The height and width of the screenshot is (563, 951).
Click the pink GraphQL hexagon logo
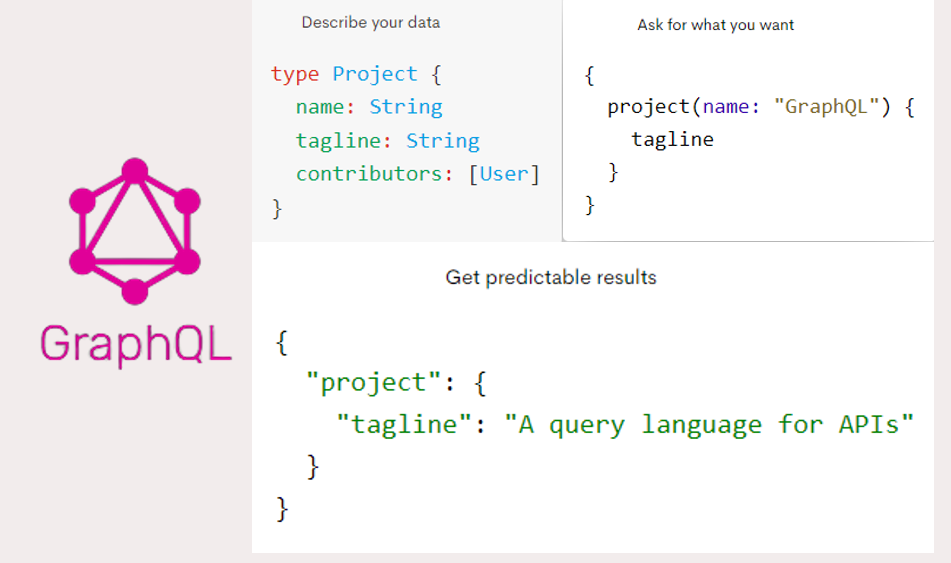(135, 231)
